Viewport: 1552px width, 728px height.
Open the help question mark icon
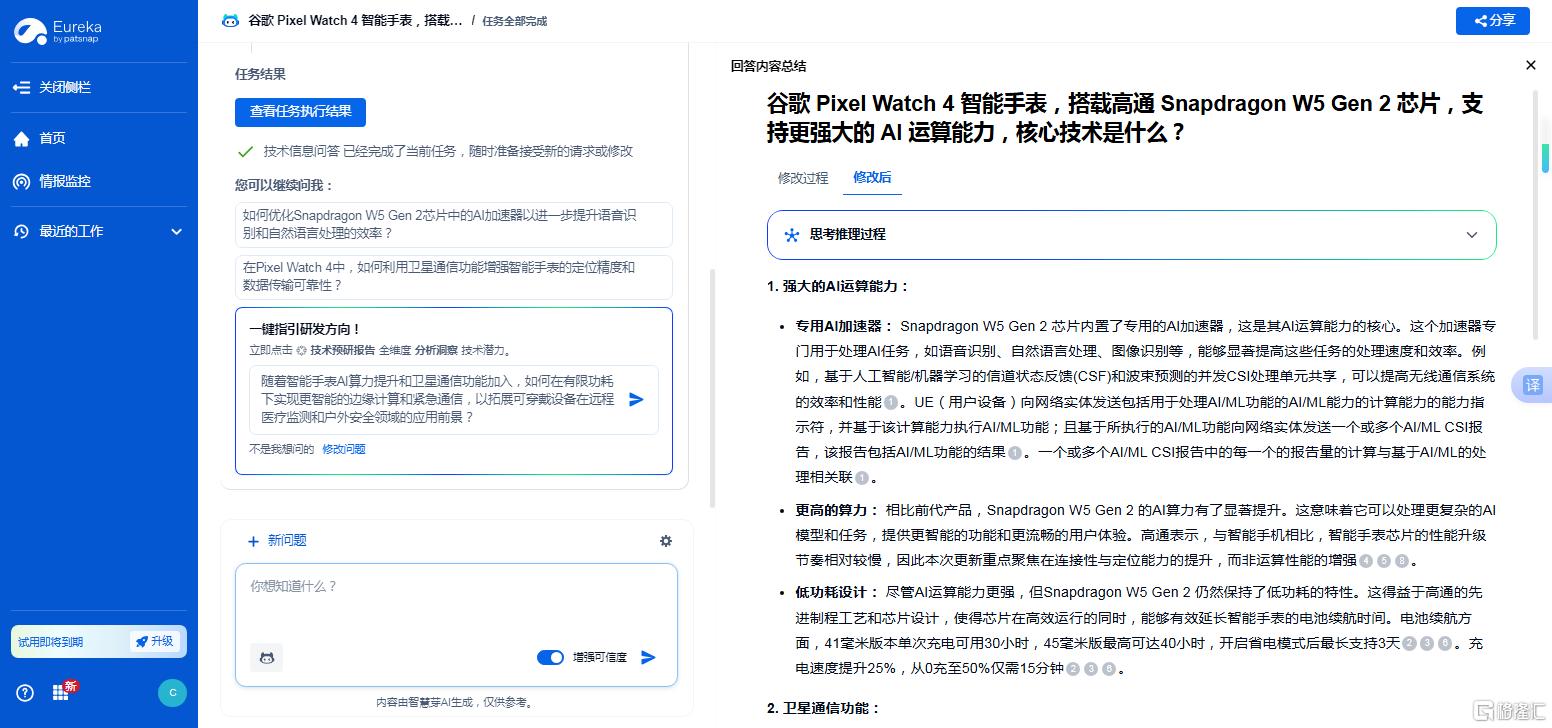point(25,693)
